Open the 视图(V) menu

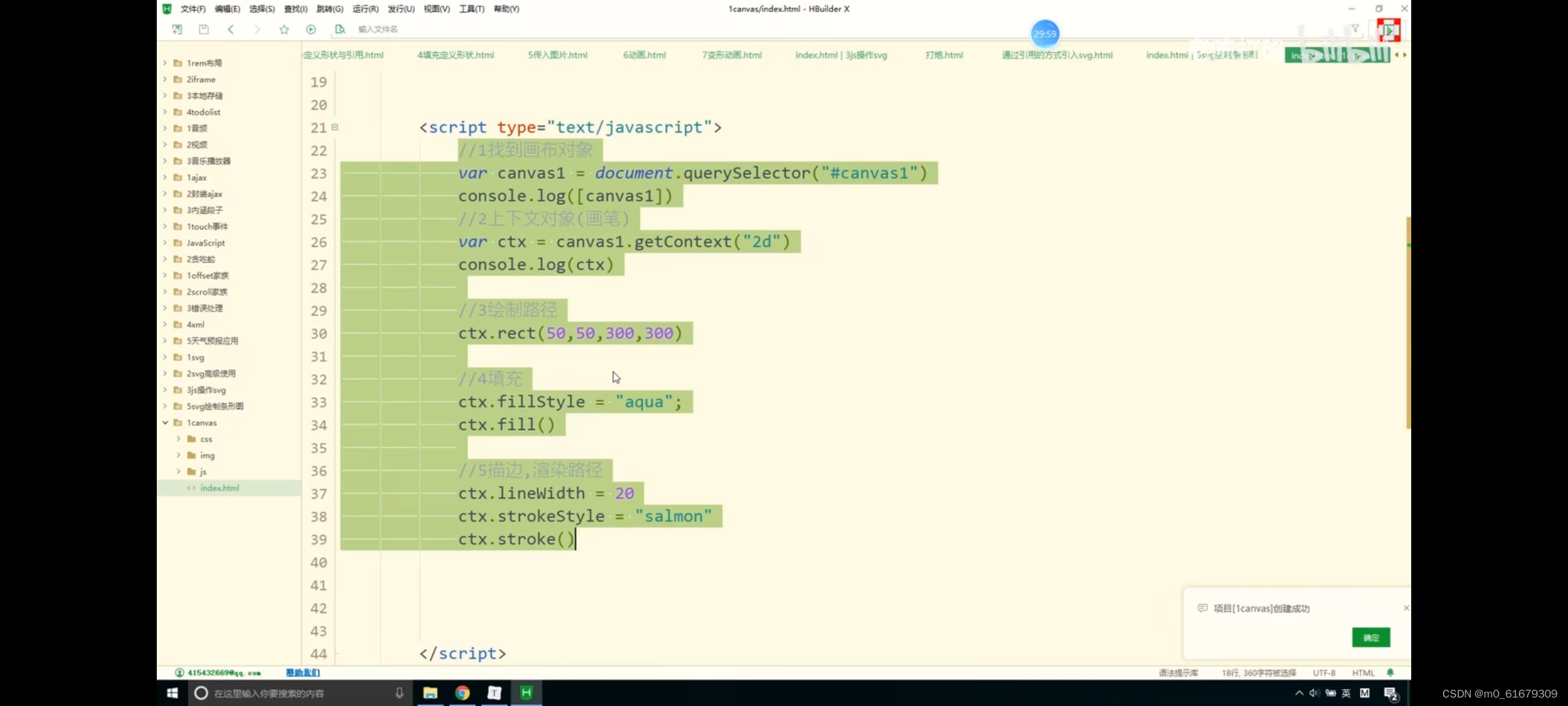pos(436,9)
